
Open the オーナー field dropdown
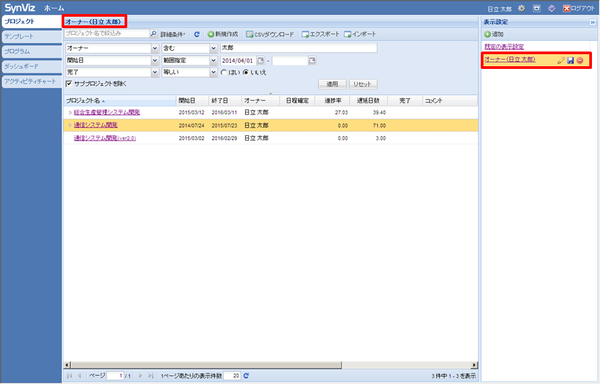click(x=155, y=48)
